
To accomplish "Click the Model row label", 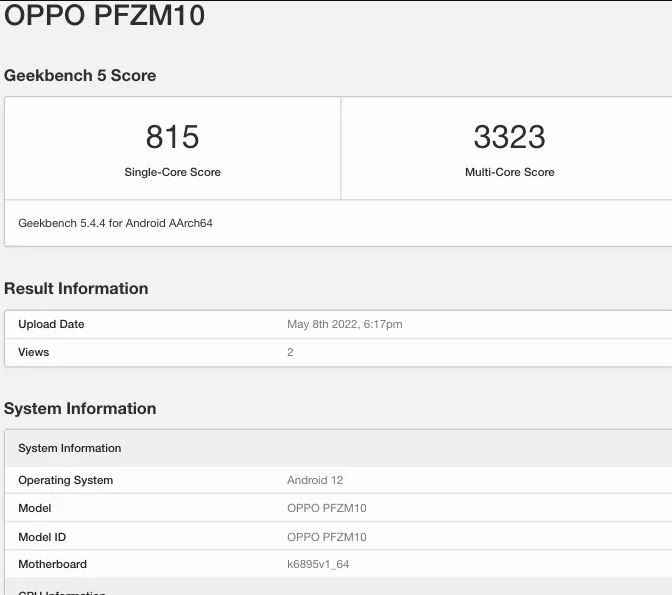I will 35,508.
